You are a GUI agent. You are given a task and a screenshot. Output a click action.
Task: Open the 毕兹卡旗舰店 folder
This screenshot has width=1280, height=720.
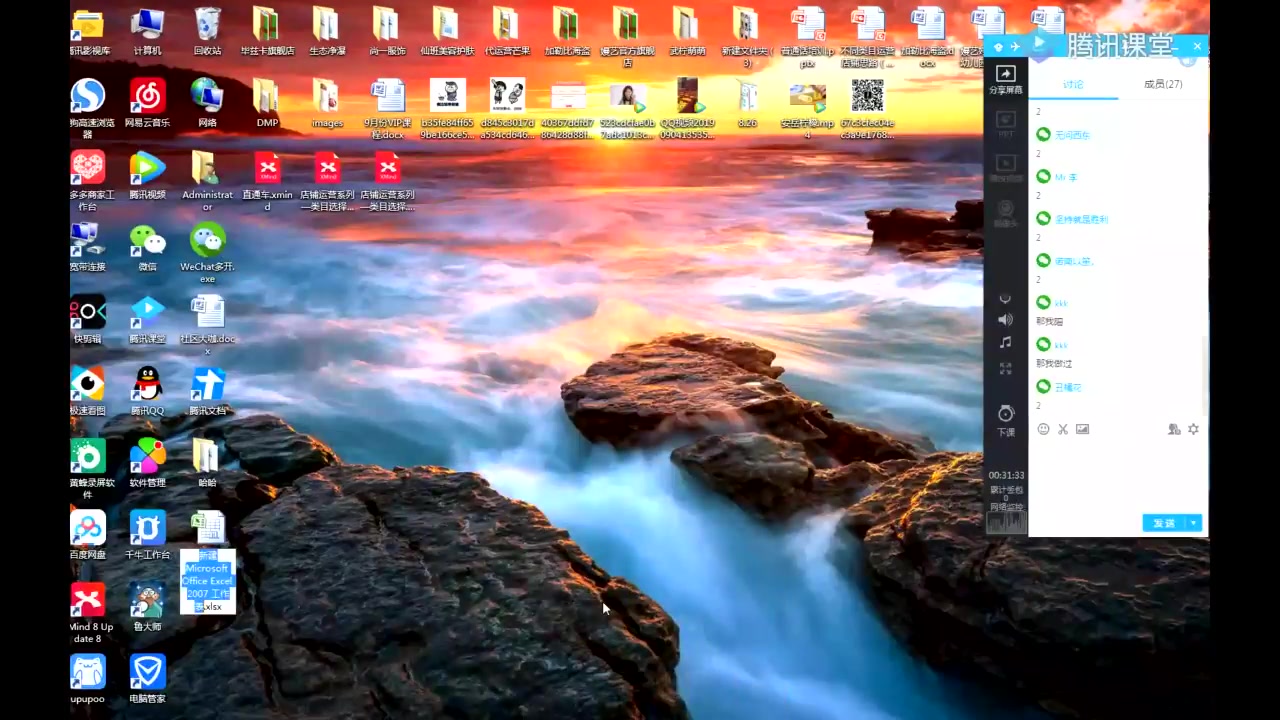click(x=267, y=31)
